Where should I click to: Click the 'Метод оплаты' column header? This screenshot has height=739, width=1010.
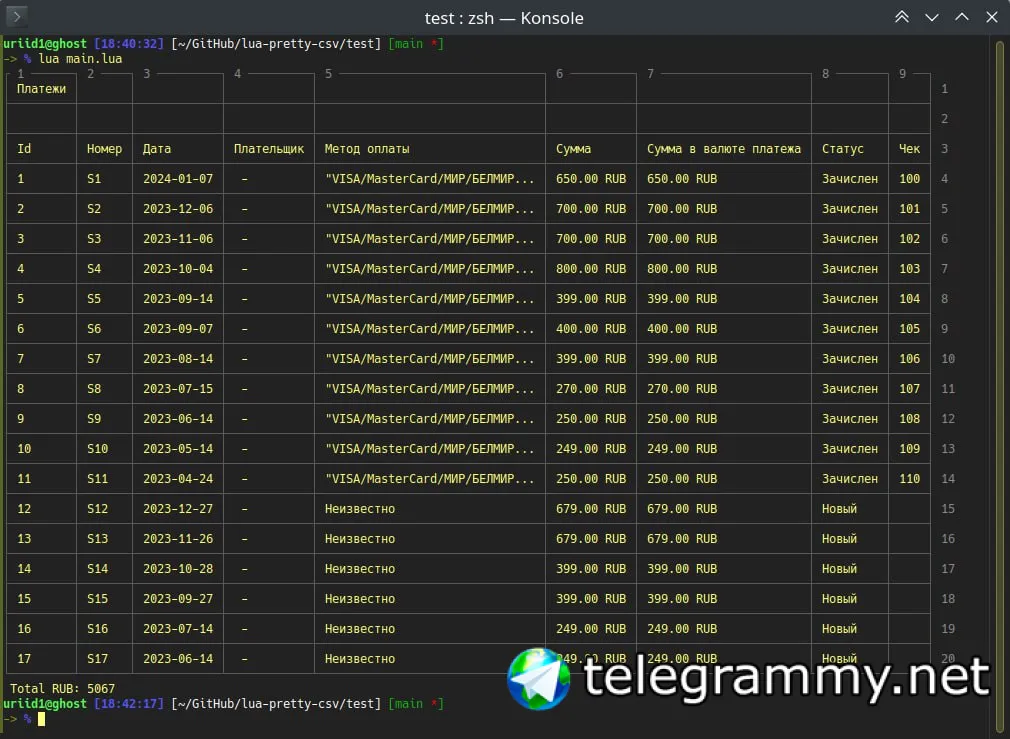coord(367,149)
